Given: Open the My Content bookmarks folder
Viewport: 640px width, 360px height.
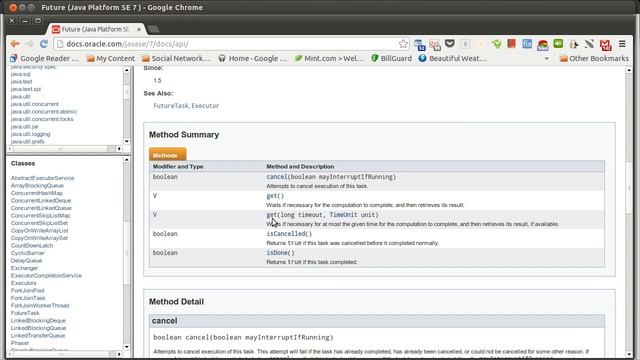Looking at the screenshot, I should tap(111, 58).
